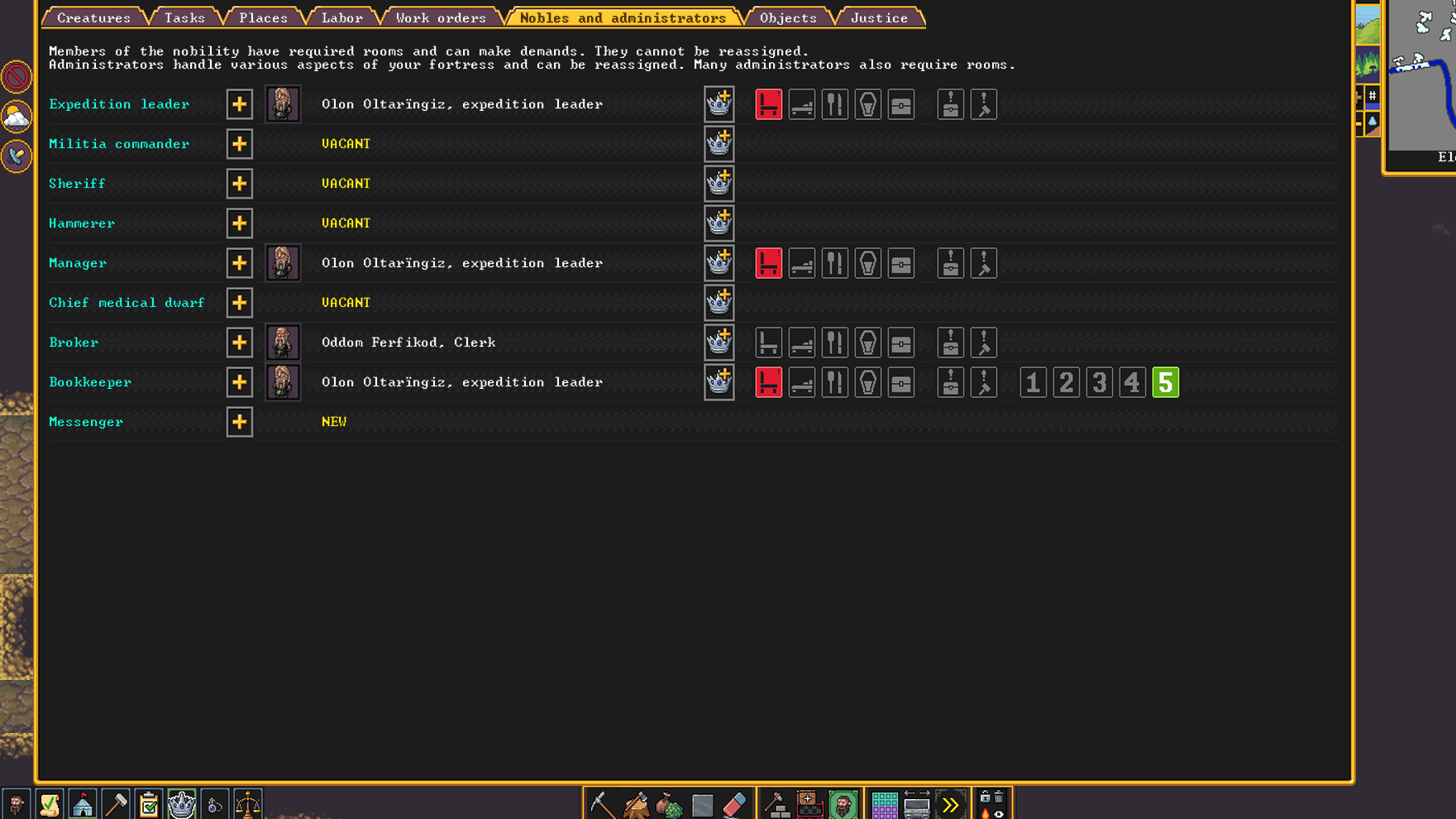1456x819 pixels.
Task: Click the Hammerer position label
Action: point(82,223)
